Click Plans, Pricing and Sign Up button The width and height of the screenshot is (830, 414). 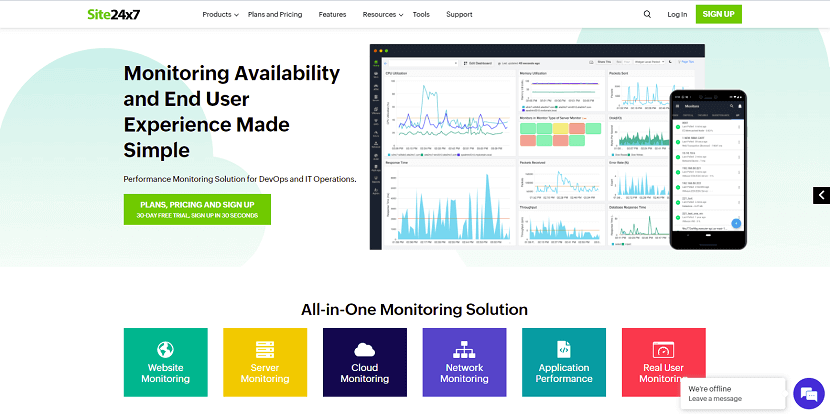pyautogui.click(x=197, y=210)
